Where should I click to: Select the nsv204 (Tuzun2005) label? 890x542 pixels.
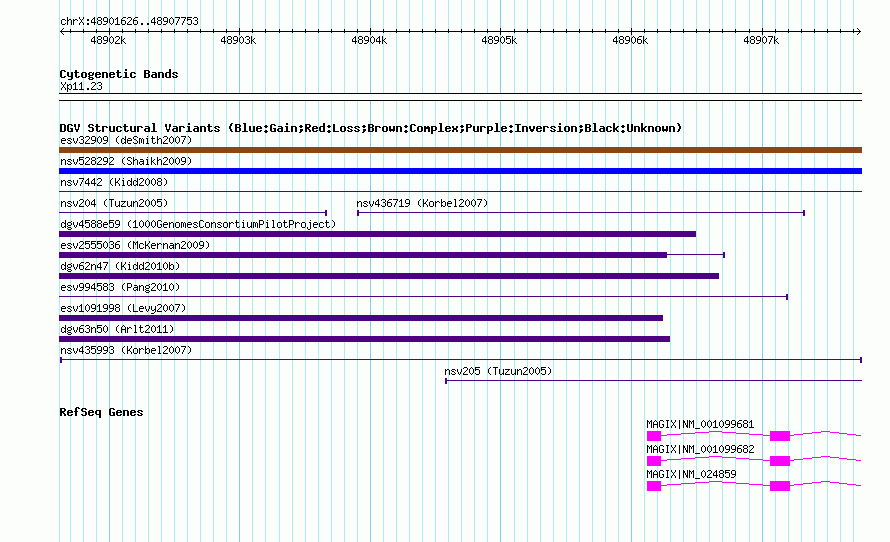[x=114, y=203]
